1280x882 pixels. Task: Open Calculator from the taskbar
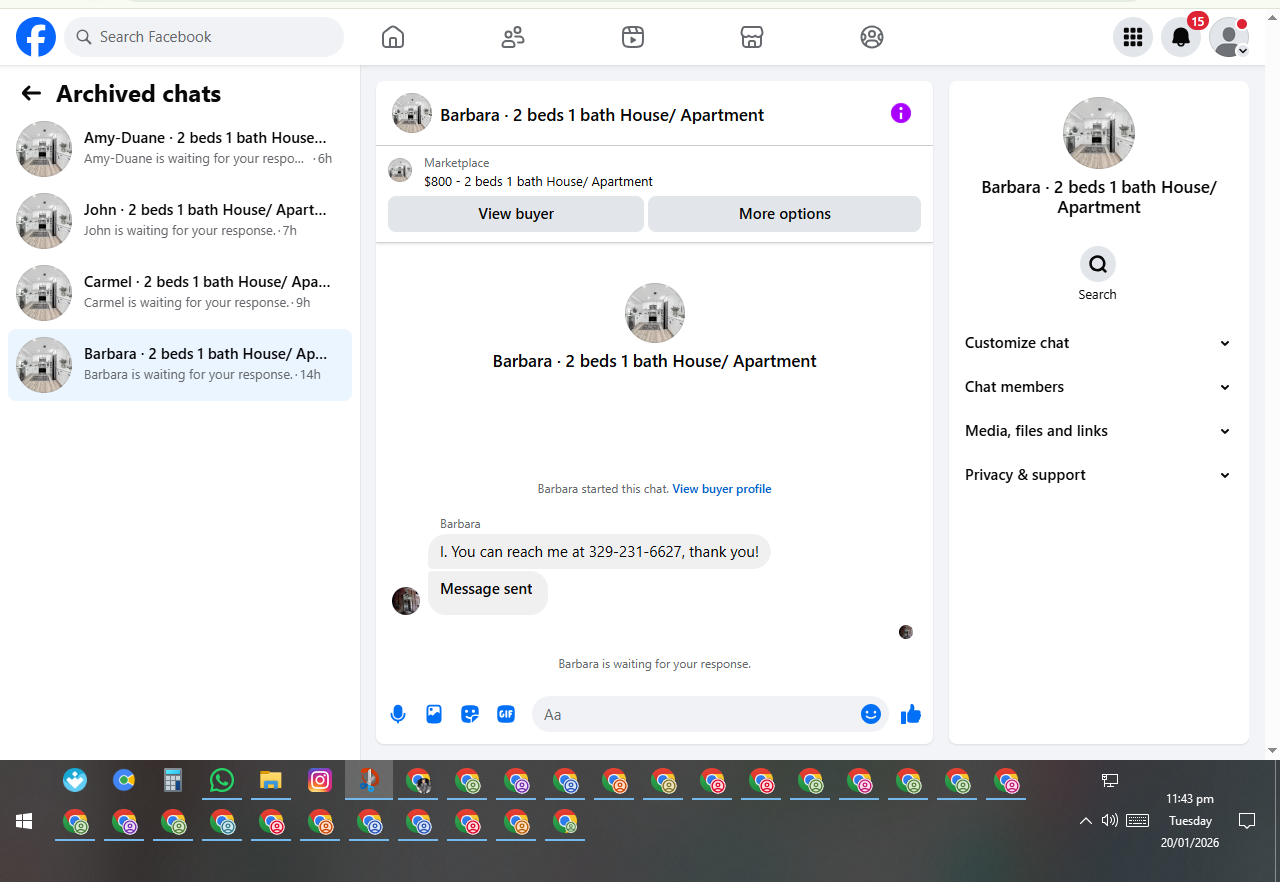(x=173, y=780)
